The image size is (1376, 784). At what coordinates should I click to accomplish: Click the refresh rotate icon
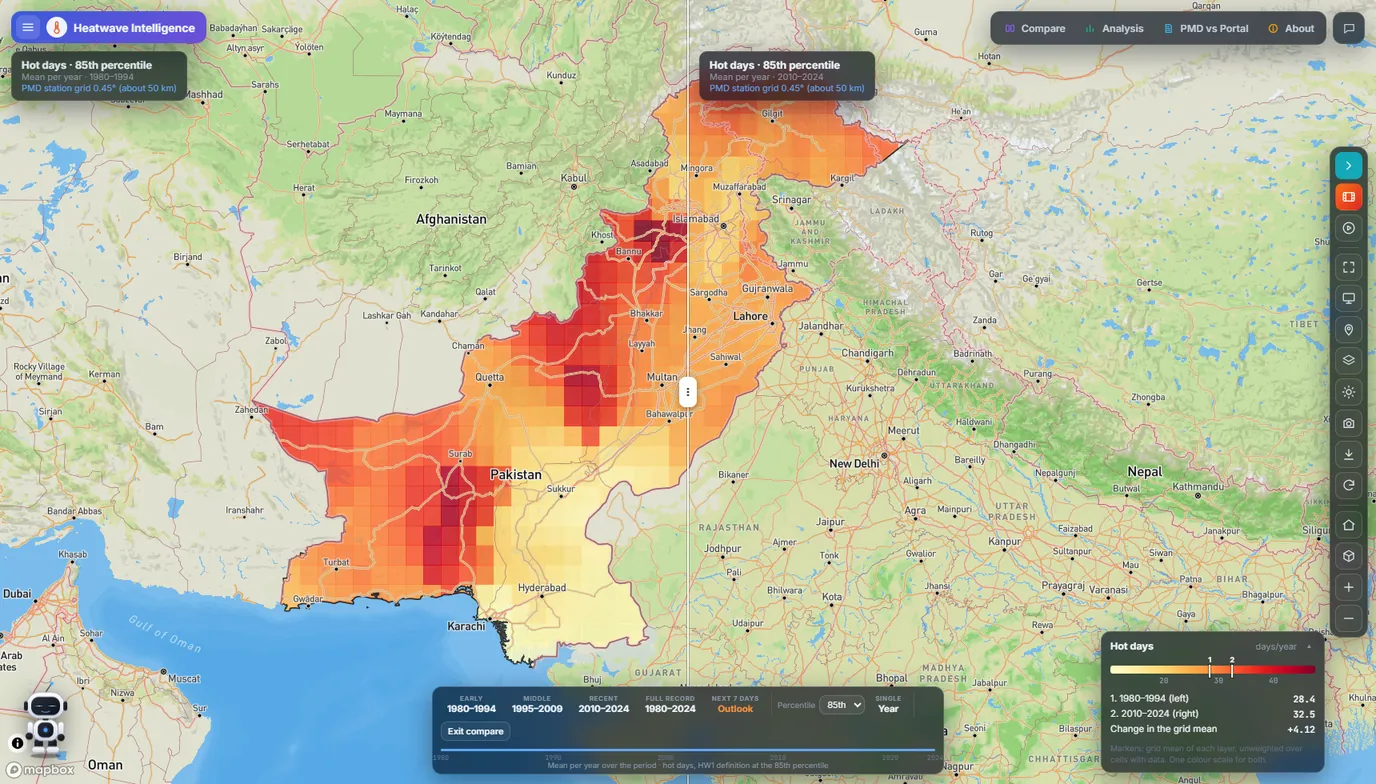click(1349, 485)
